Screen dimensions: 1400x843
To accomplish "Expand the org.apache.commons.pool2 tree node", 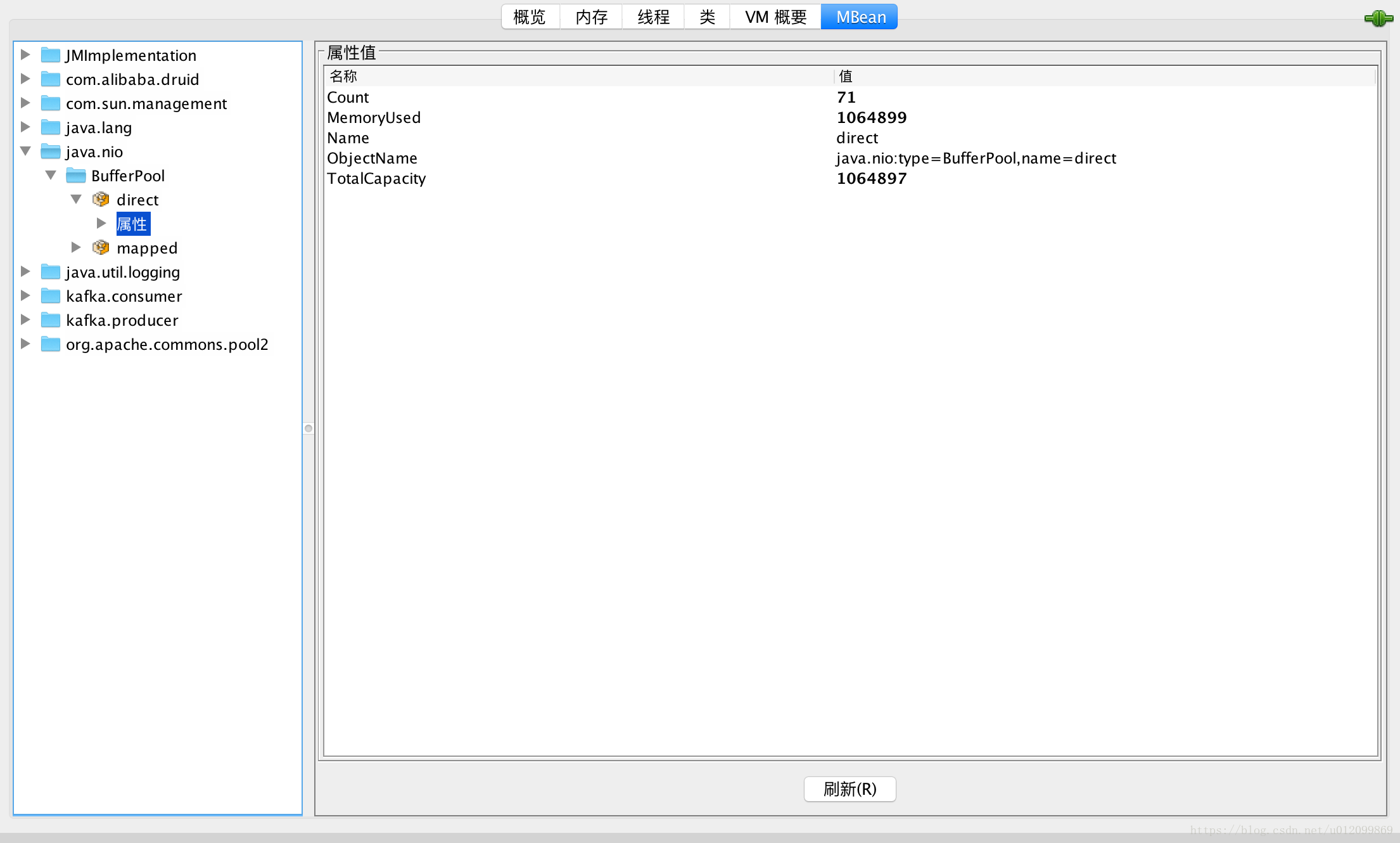I will 25,344.
